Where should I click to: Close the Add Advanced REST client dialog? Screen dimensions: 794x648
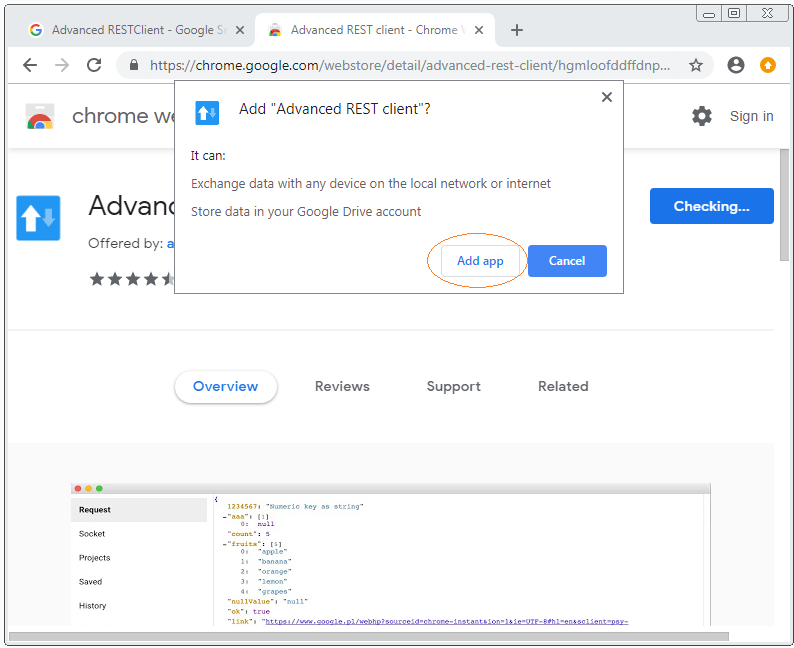click(607, 97)
